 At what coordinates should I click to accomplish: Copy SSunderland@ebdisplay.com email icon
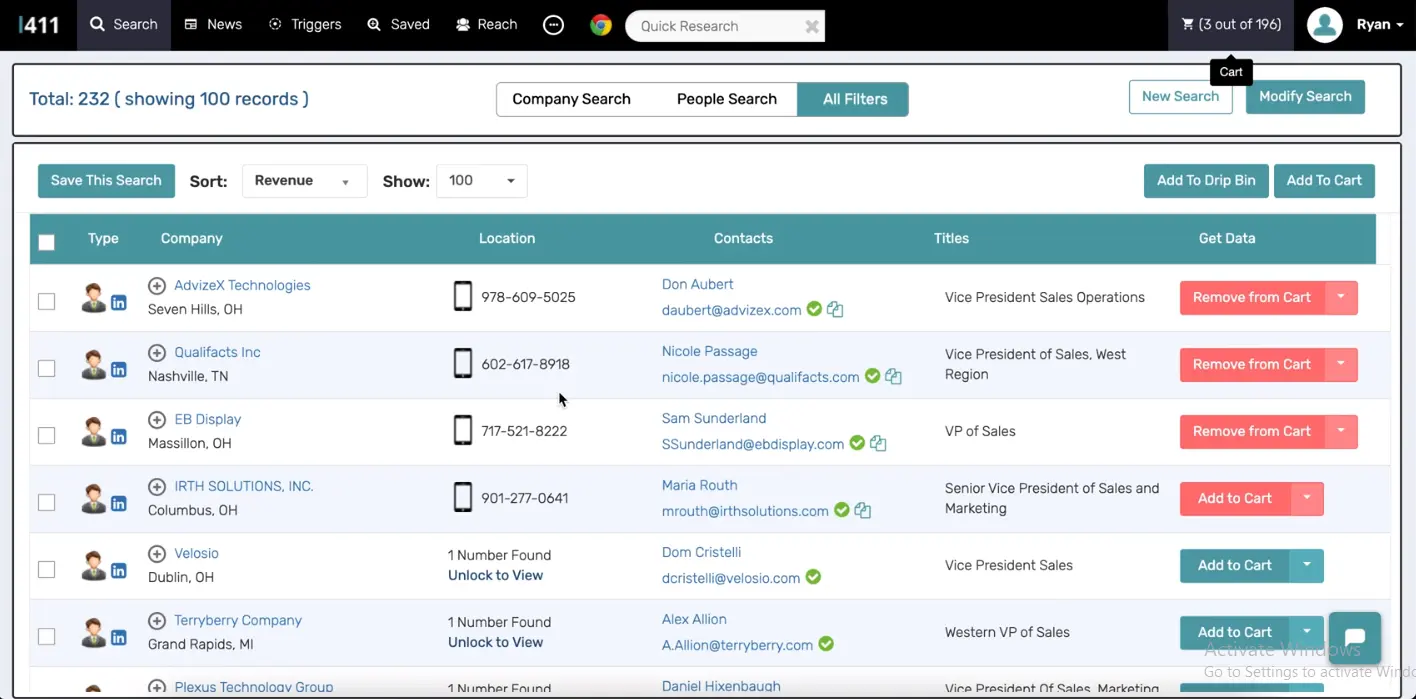click(878, 444)
